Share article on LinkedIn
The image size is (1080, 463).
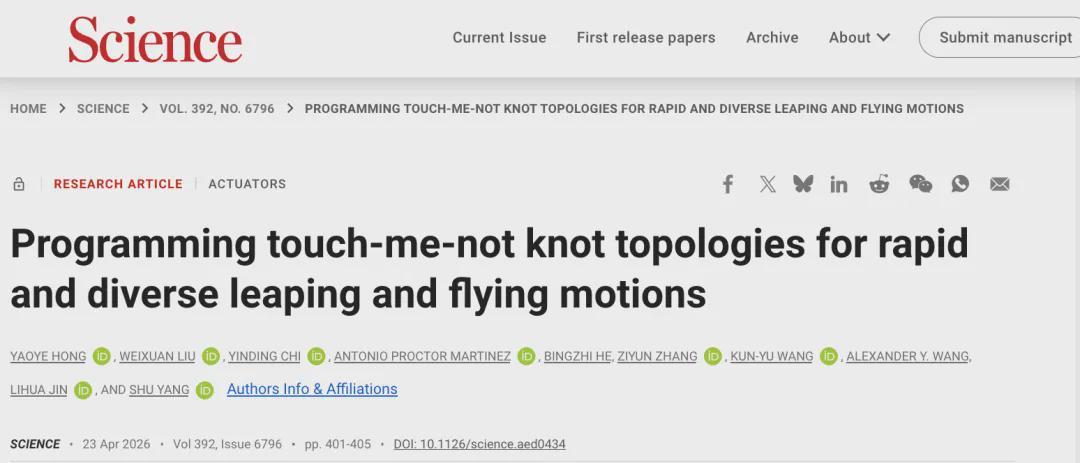pos(838,184)
